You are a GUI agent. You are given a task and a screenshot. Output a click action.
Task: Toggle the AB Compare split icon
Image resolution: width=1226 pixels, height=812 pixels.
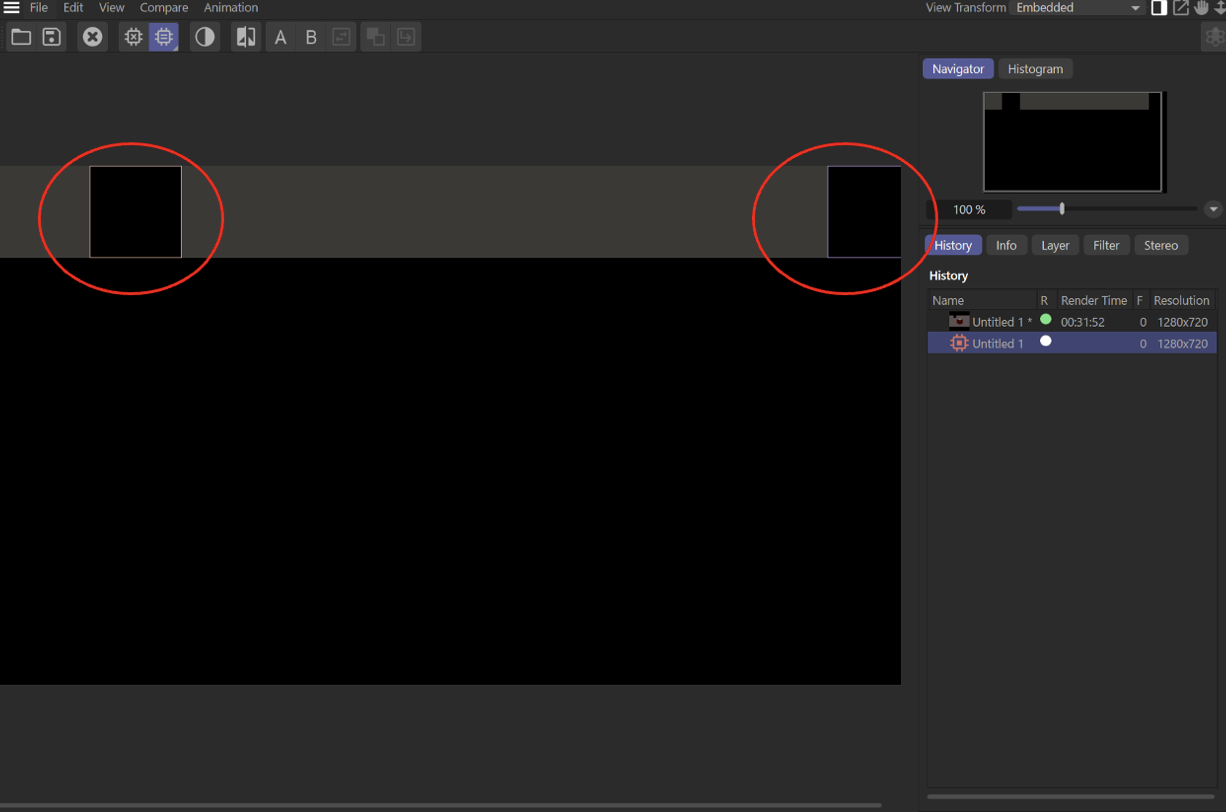(245, 37)
